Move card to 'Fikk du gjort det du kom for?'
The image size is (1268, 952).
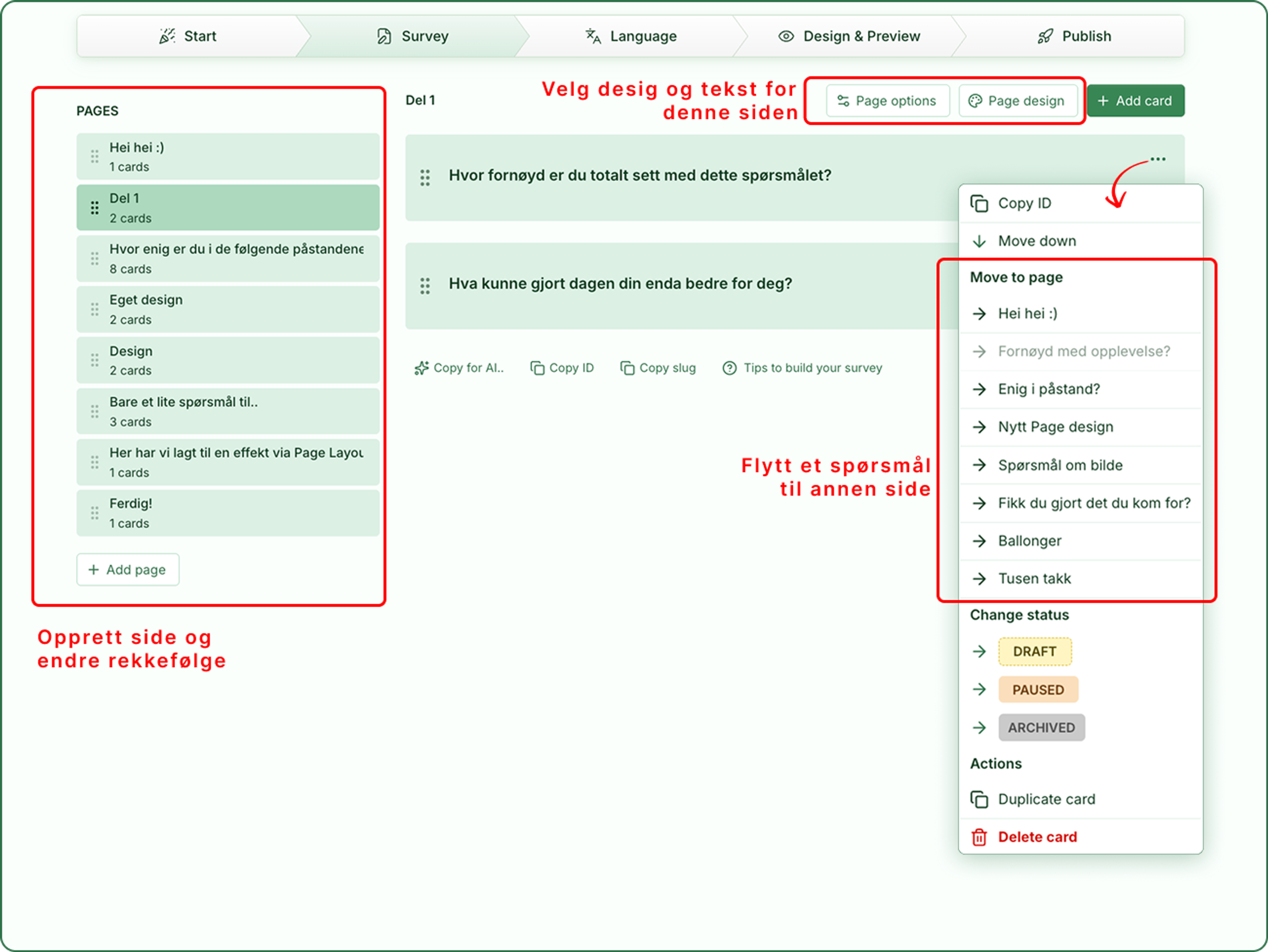pos(1080,503)
